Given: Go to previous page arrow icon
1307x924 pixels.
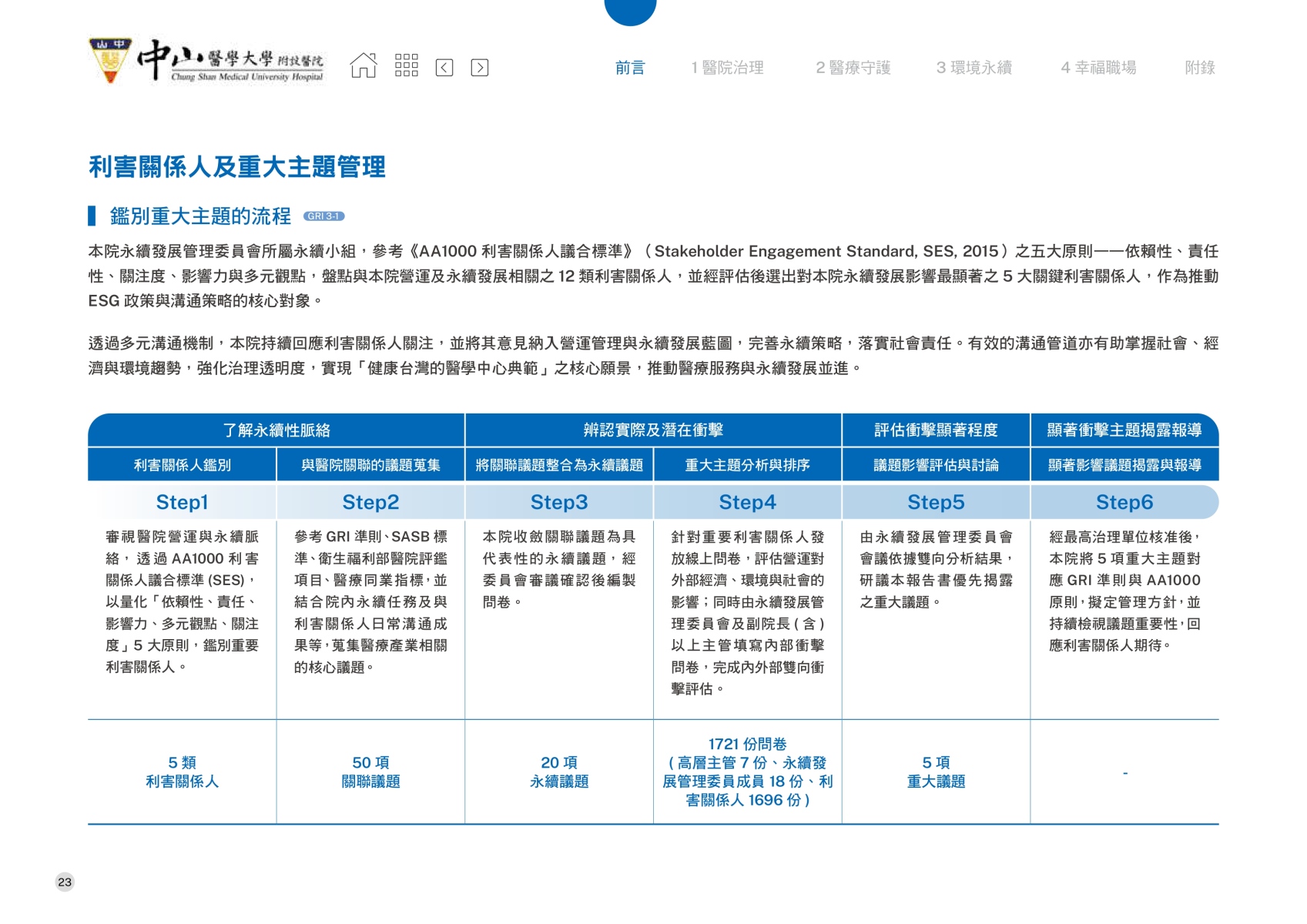Looking at the screenshot, I should tap(444, 68).
